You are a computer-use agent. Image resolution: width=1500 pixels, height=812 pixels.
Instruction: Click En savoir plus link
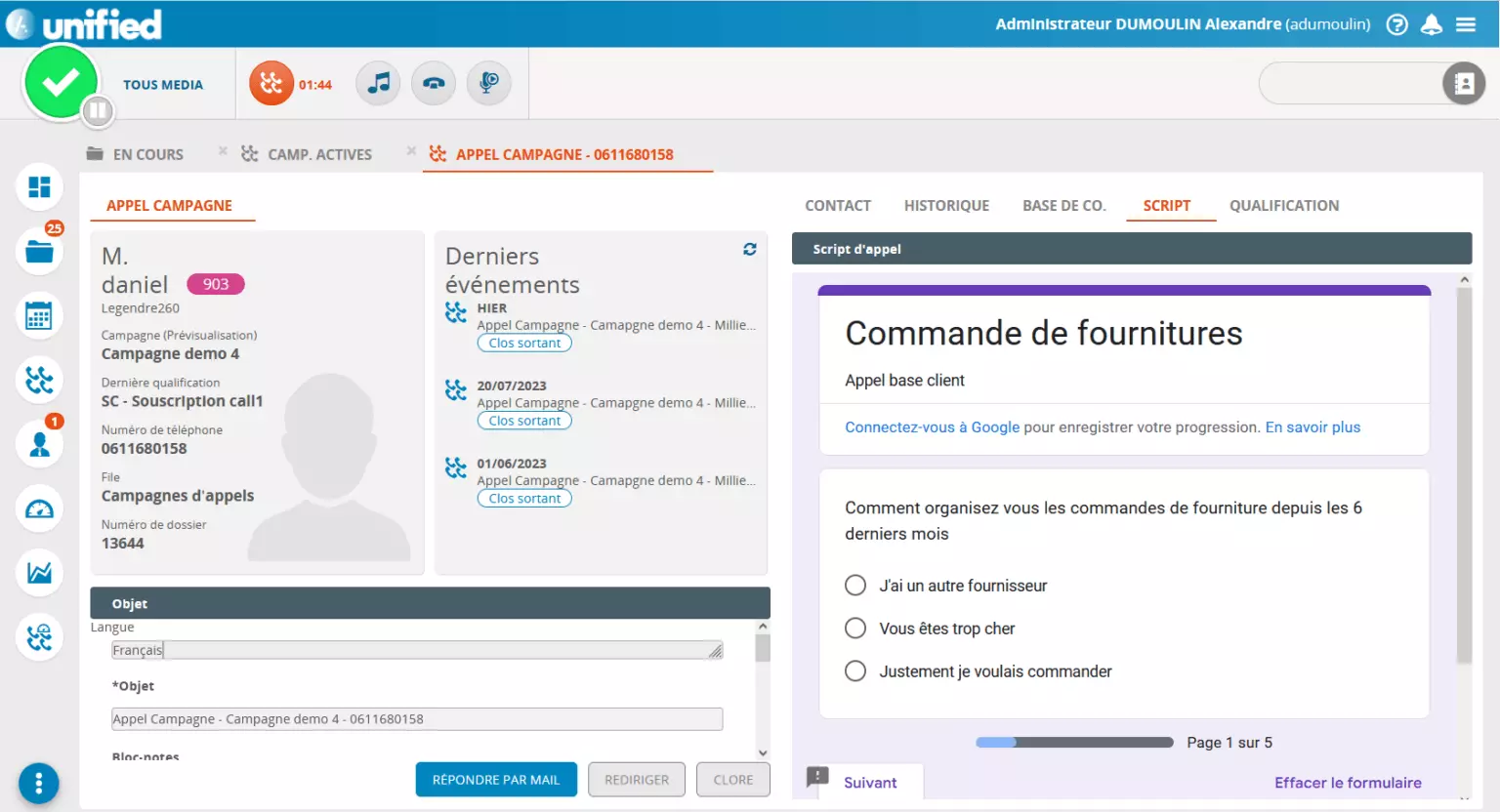coord(1312,427)
